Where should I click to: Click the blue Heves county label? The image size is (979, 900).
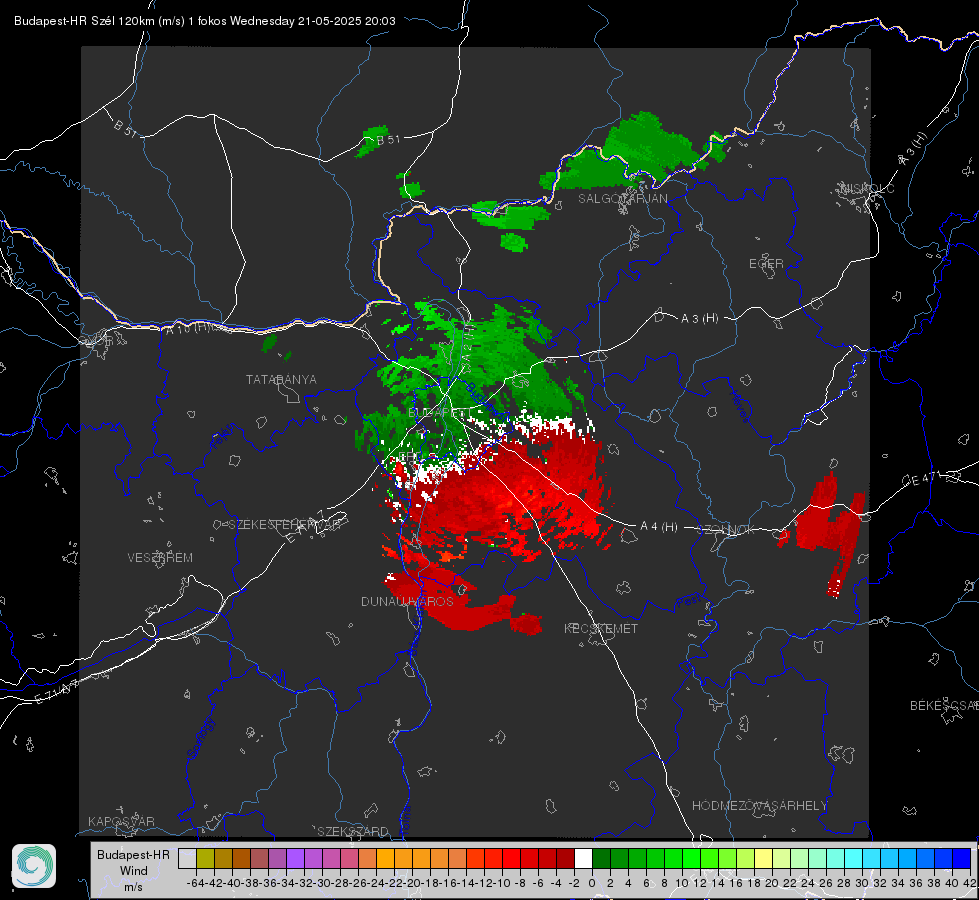pos(739,407)
